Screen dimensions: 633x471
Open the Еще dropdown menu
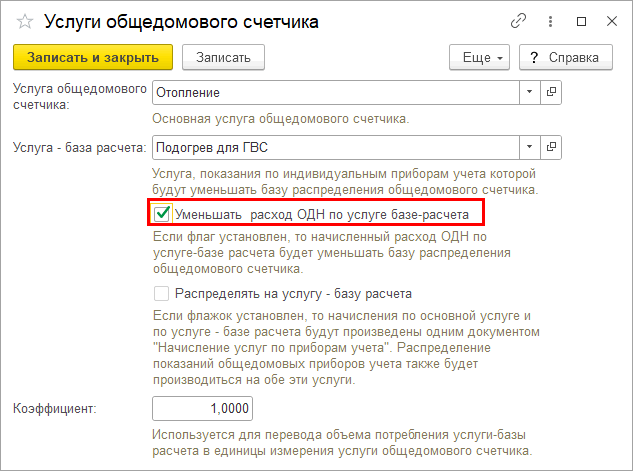click(x=480, y=57)
